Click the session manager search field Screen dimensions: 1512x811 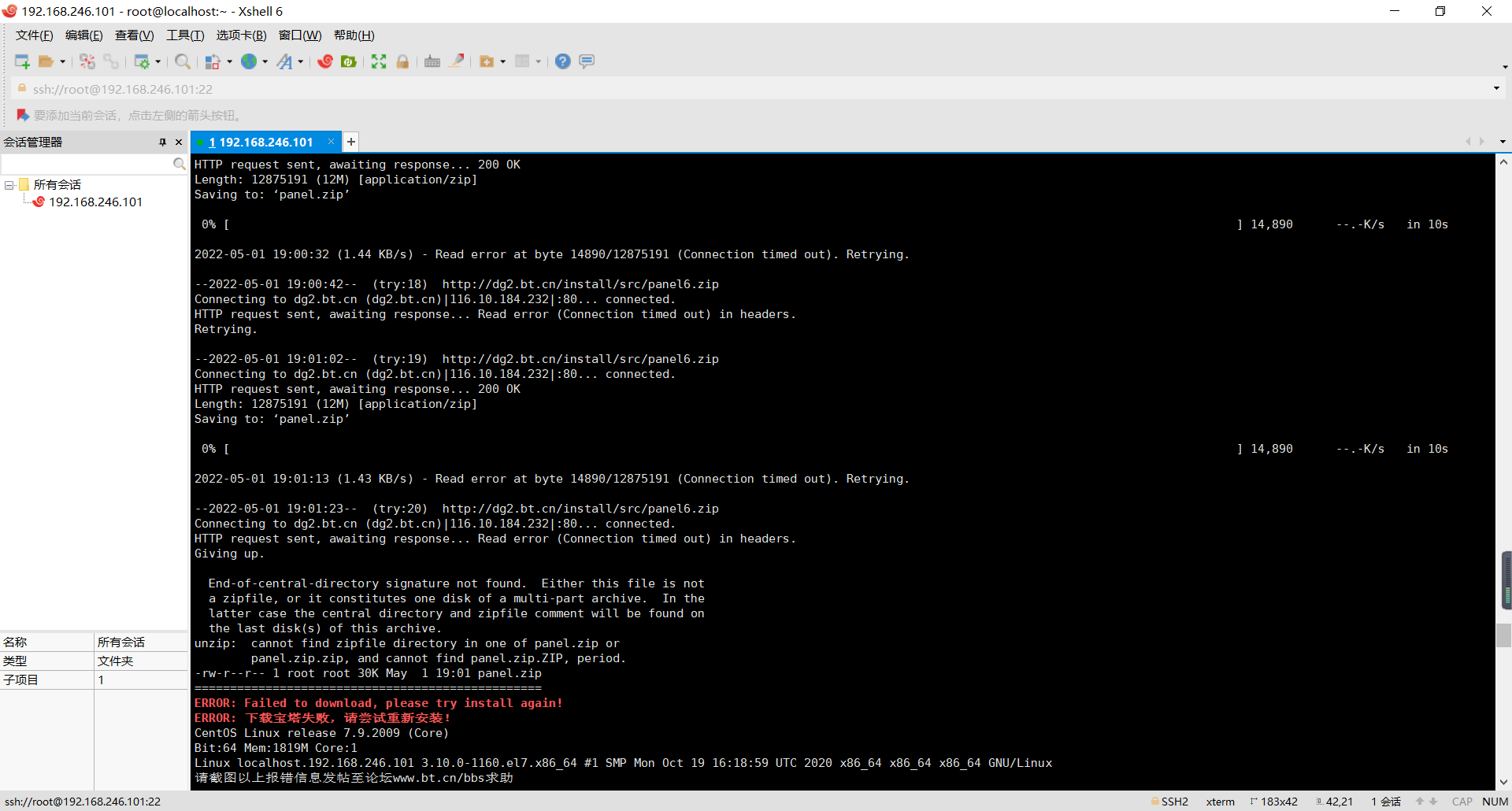(87, 164)
